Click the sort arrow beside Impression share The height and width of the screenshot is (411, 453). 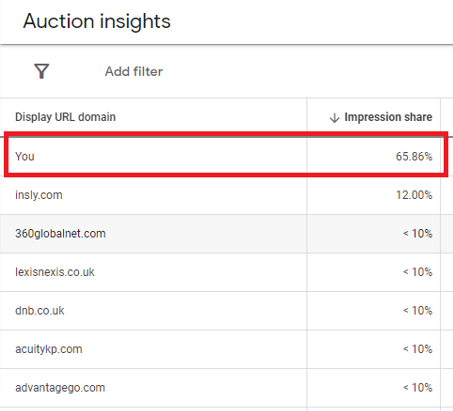[334, 117]
